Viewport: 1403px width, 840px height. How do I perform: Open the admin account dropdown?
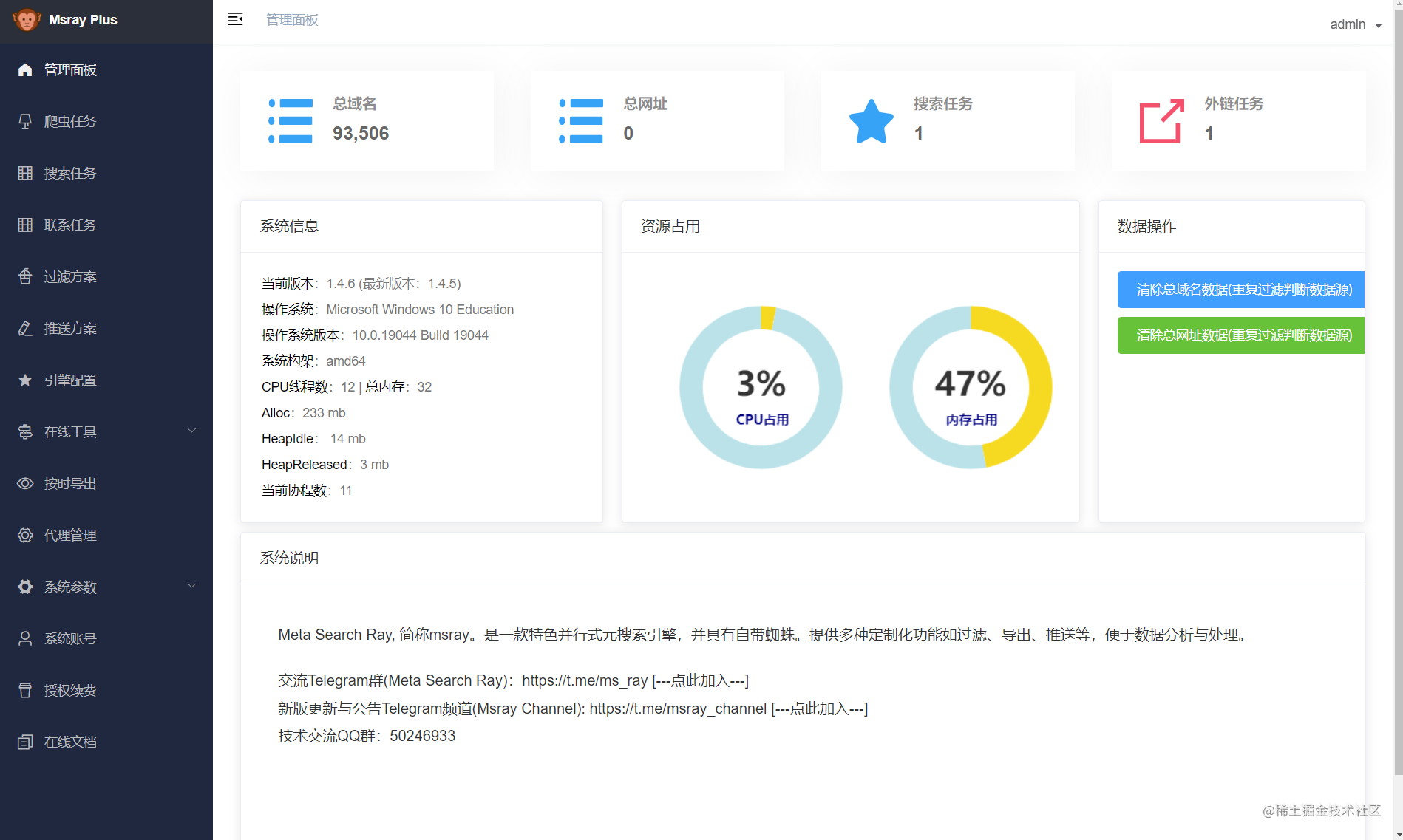1356,24
